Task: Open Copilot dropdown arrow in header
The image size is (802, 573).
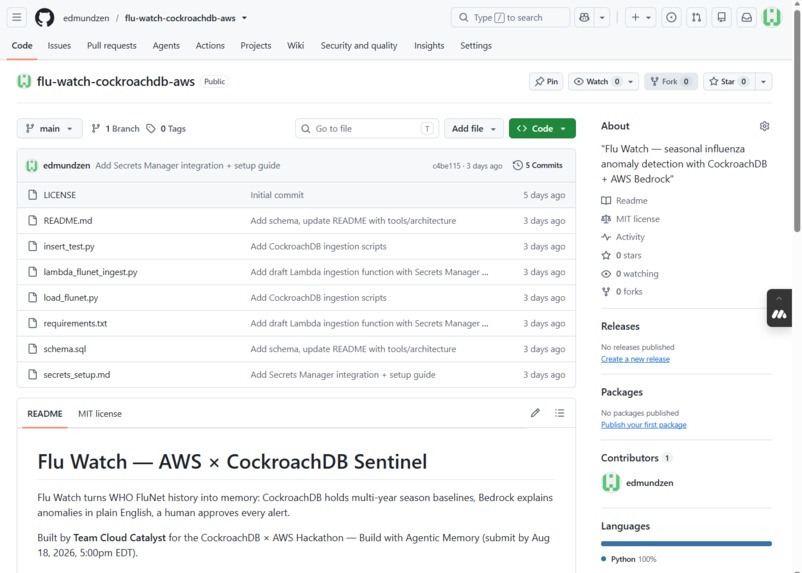Action: 602,17
